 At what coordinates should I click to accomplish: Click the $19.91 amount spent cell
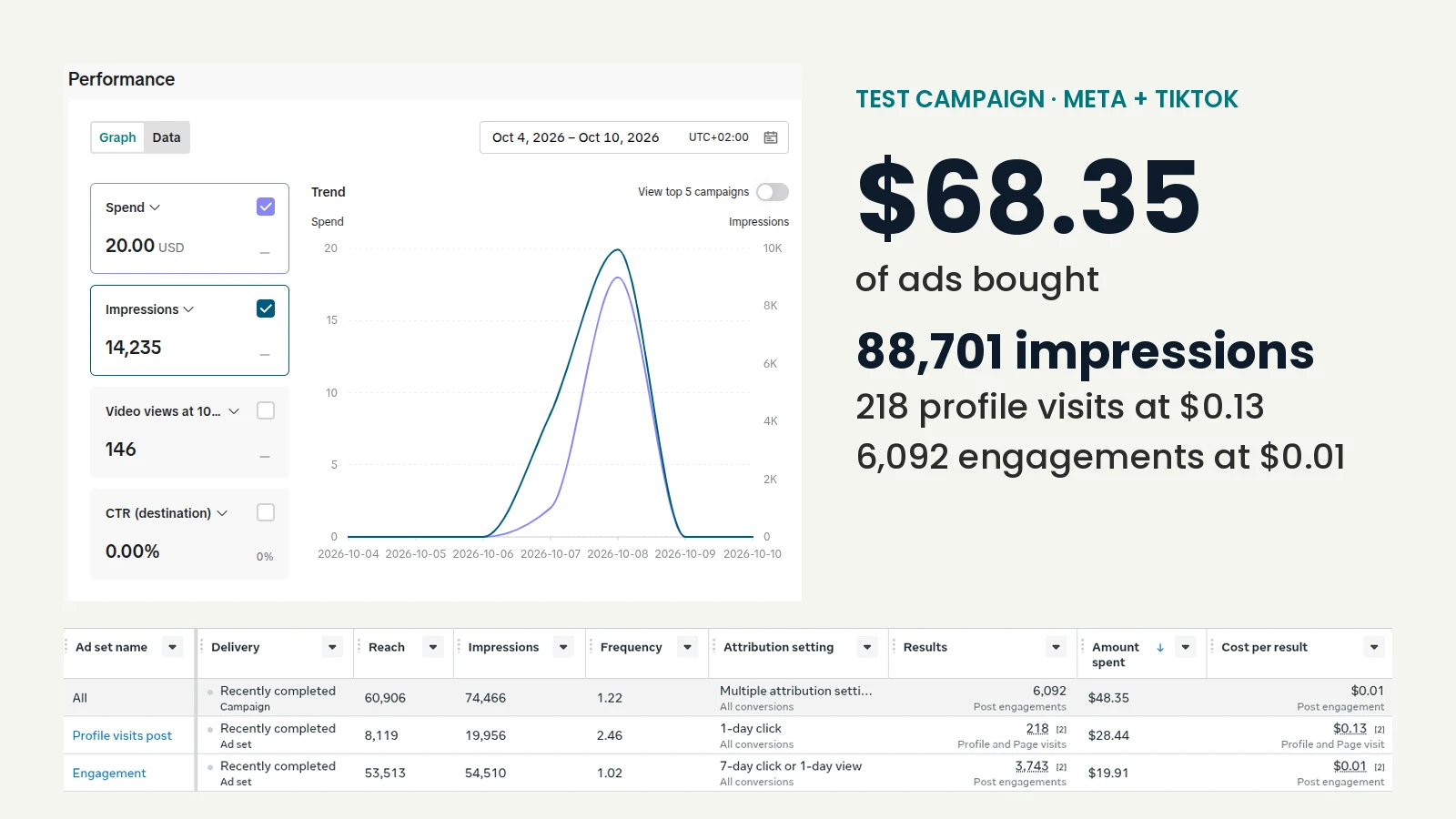tap(1108, 773)
